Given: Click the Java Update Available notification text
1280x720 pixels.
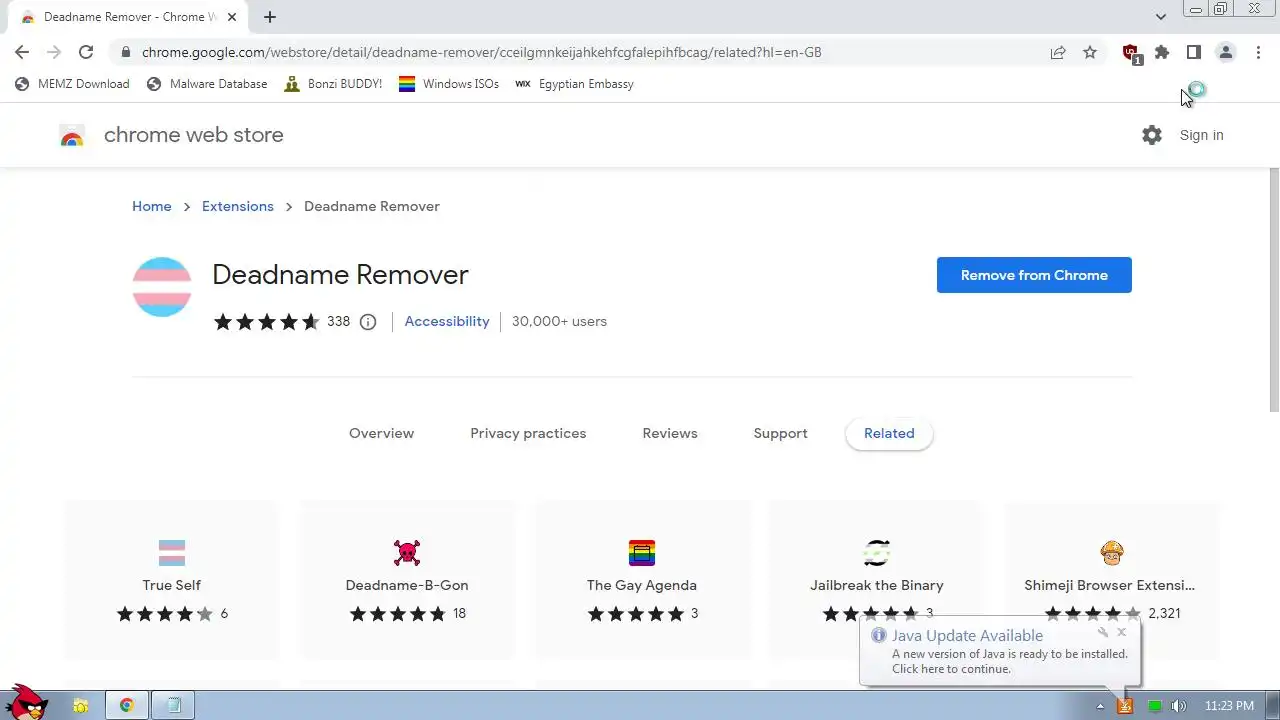Looking at the screenshot, I should [x=968, y=636].
